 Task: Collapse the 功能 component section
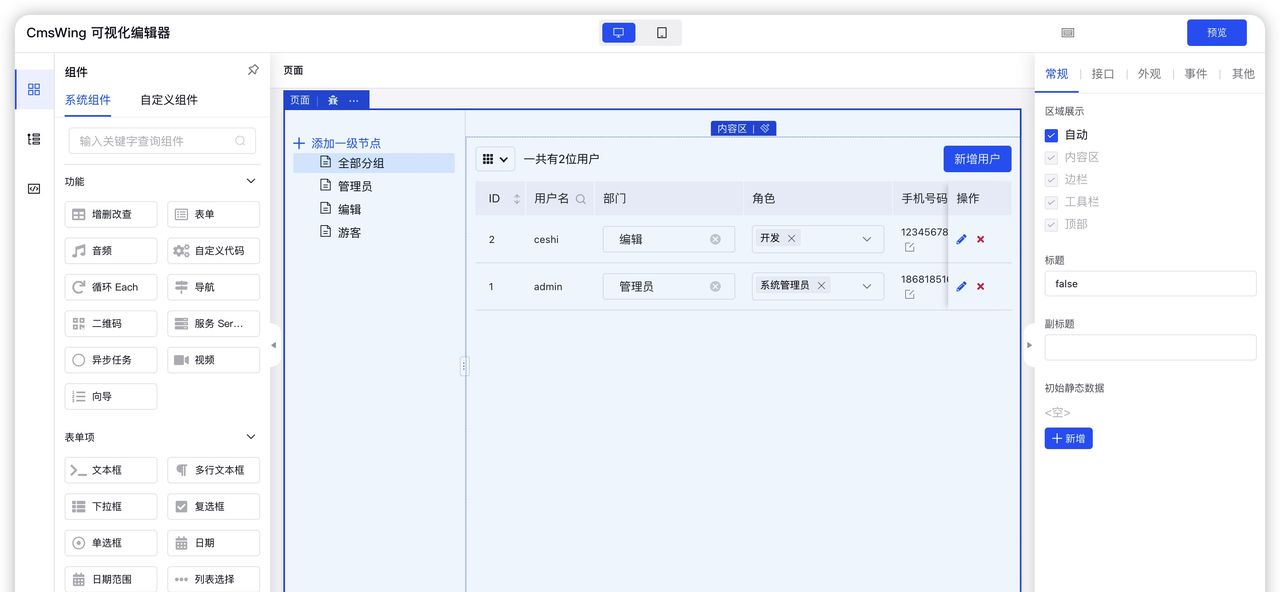click(x=250, y=181)
